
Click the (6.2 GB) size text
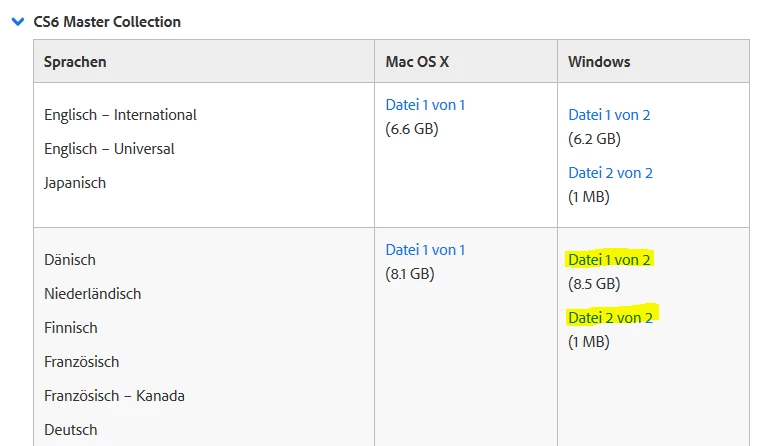tap(595, 139)
